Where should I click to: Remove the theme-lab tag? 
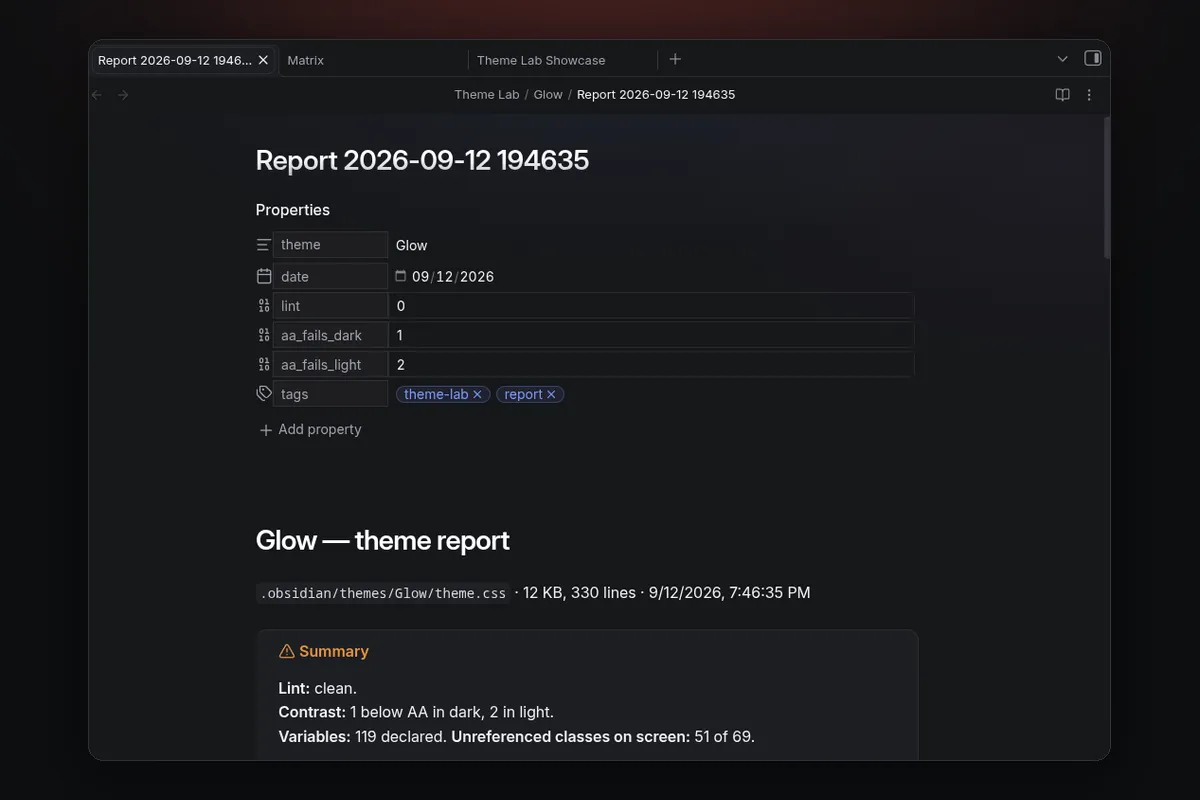[478, 395]
